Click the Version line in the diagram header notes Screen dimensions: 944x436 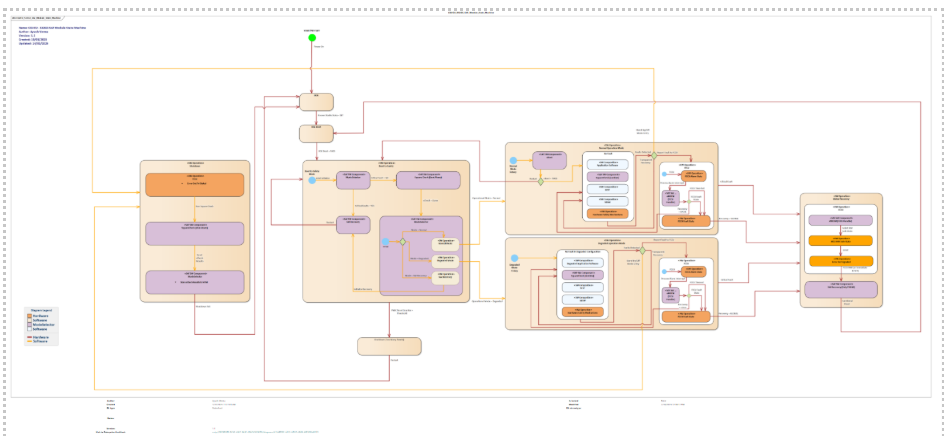pyautogui.click(x=28, y=36)
